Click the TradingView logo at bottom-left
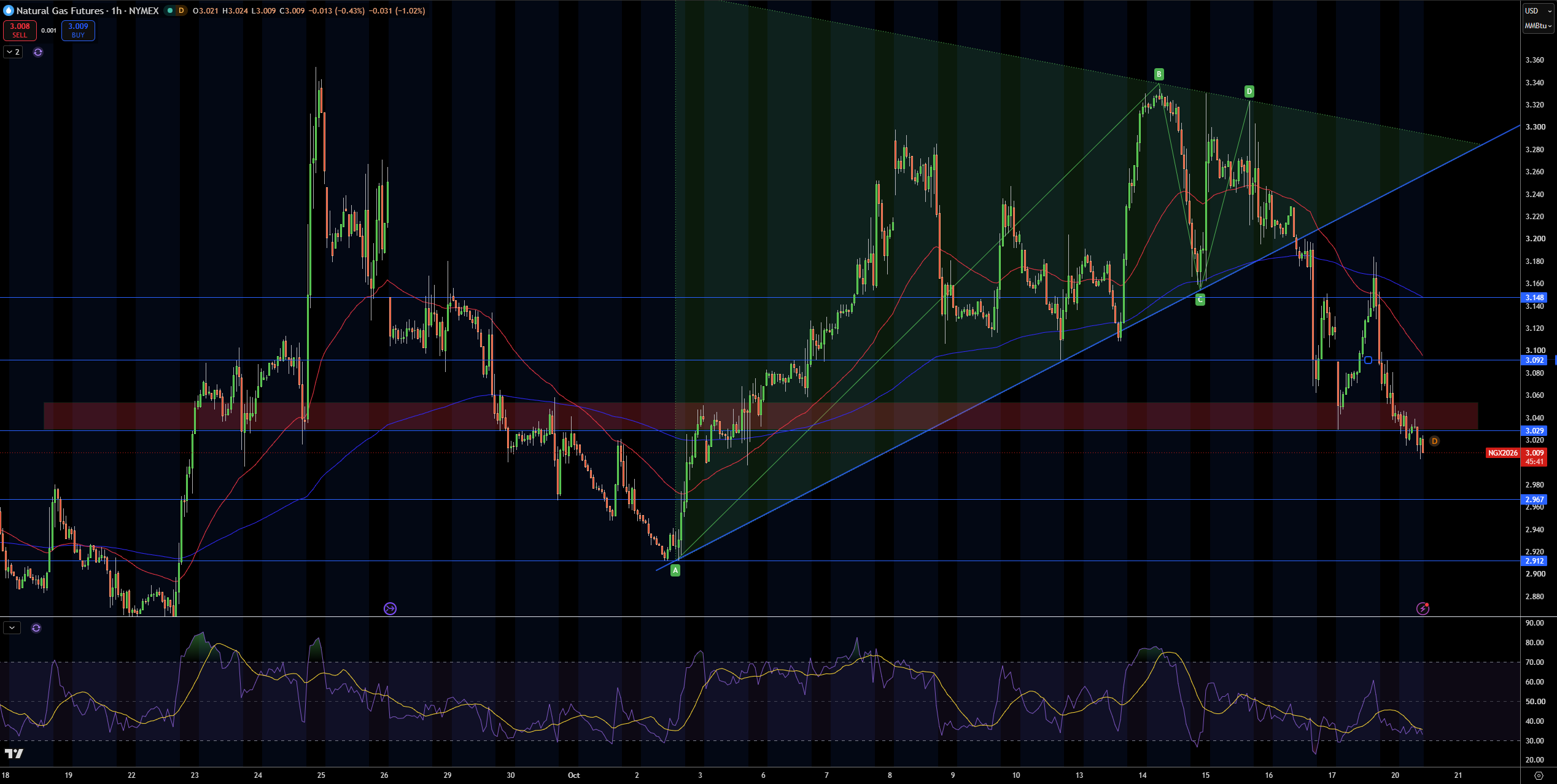The width and height of the screenshot is (1557, 784). tap(14, 753)
